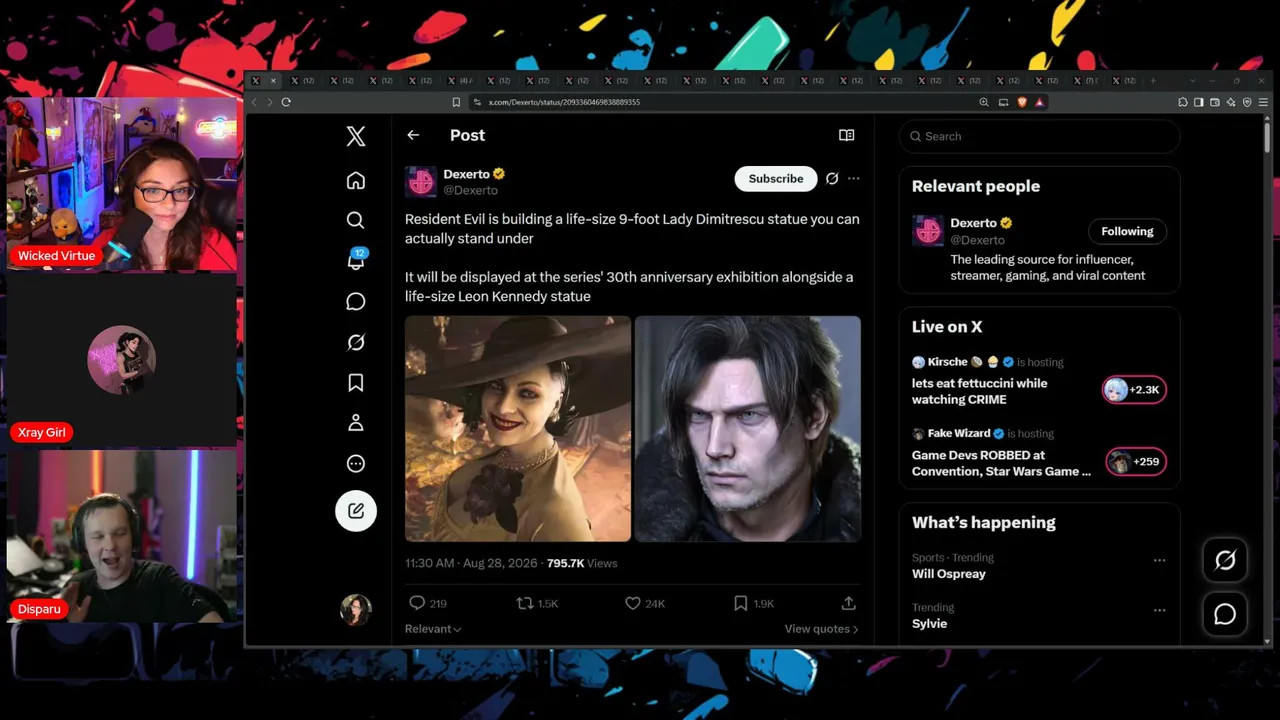
Task: Click the zoom magnifier in address bar
Action: click(x=984, y=102)
